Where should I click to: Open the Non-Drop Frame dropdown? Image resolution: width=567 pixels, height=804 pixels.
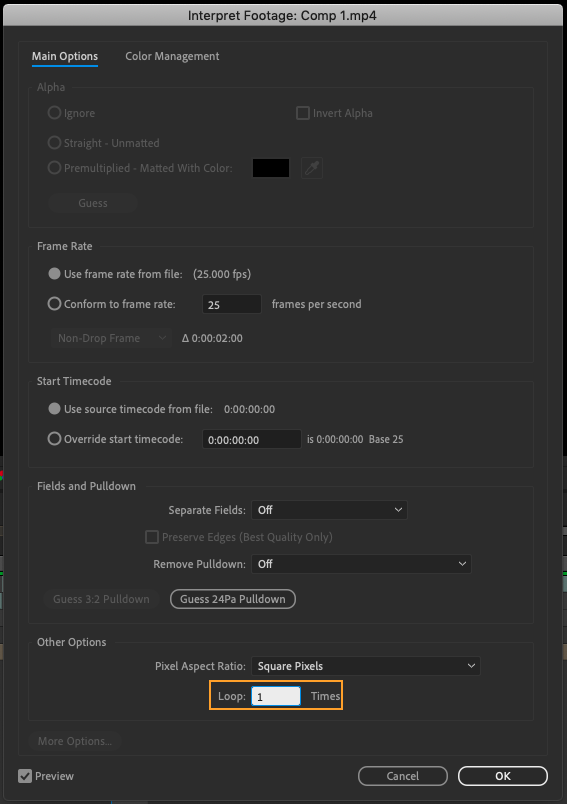point(111,338)
